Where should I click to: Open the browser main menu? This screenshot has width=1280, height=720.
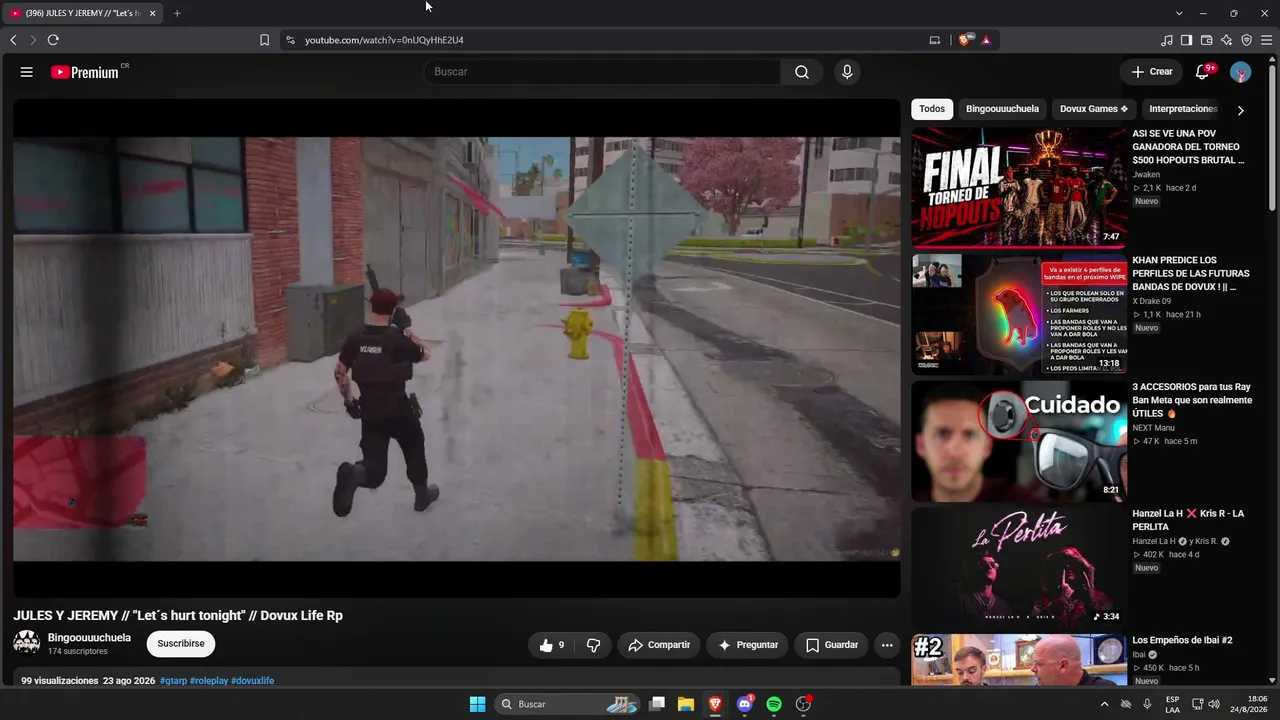1267,40
